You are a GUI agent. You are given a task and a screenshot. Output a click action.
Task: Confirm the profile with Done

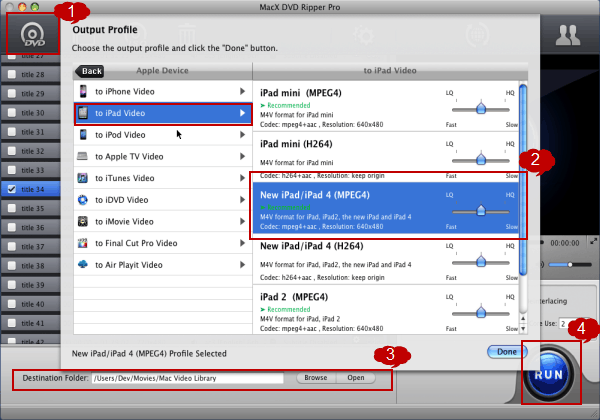pyautogui.click(x=507, y=352)
